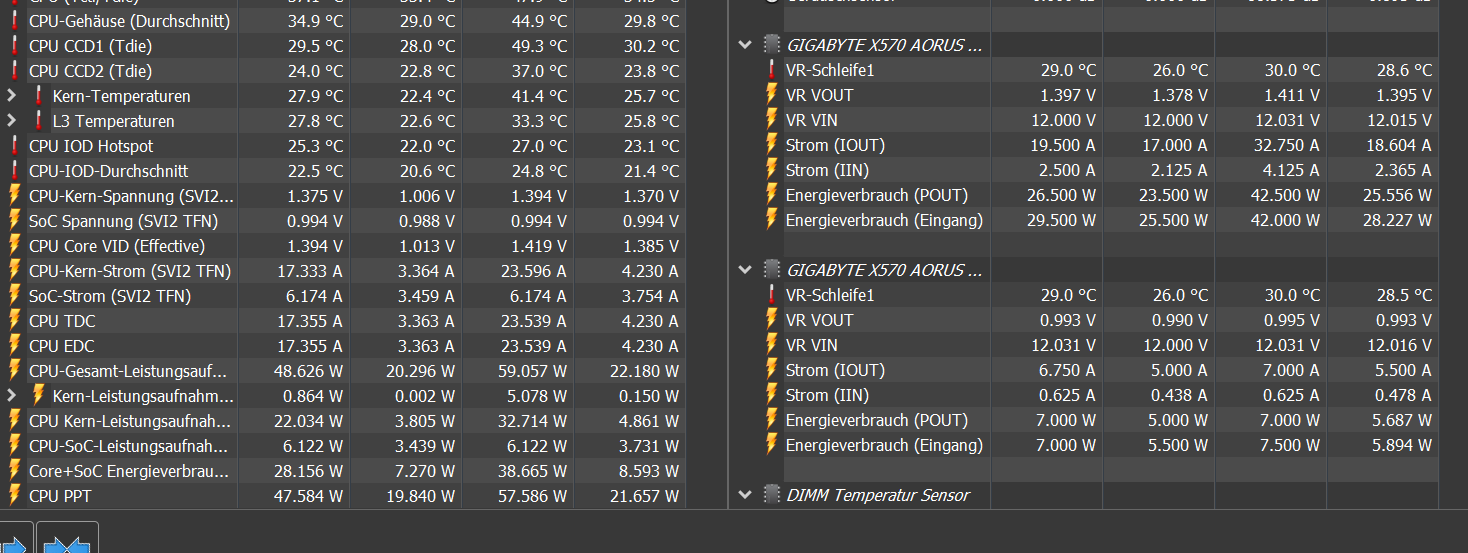1468x553 pixels.
Task: Collapse GIGABYTE X570 AORUS group containing 42.500 W POUT
Action: tap(744, 45)
